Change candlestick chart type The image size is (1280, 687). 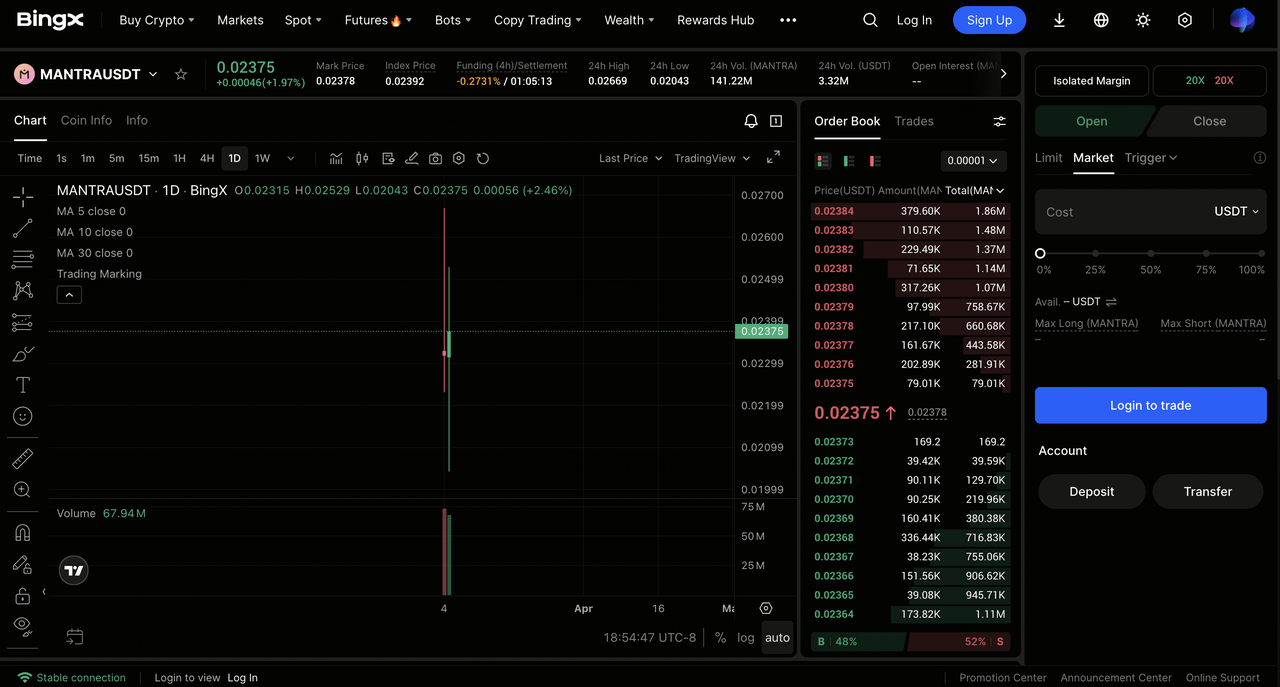[x=362, y=158]
